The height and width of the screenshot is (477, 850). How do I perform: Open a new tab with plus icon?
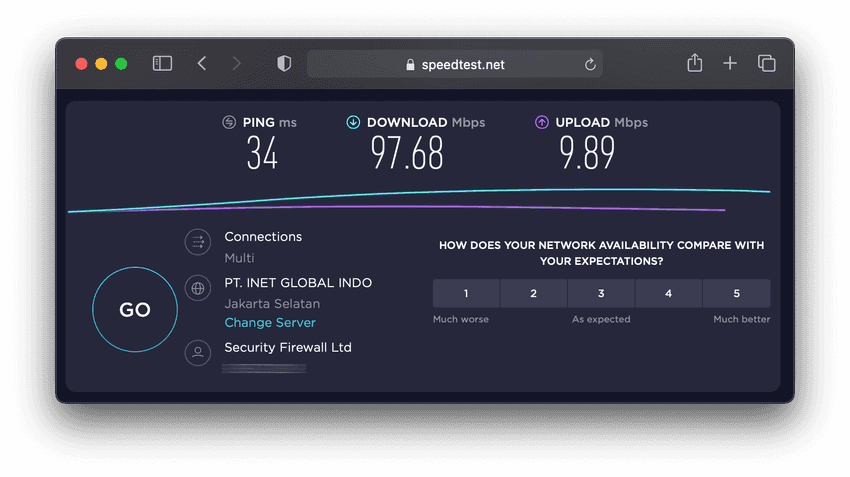point(730,64)
